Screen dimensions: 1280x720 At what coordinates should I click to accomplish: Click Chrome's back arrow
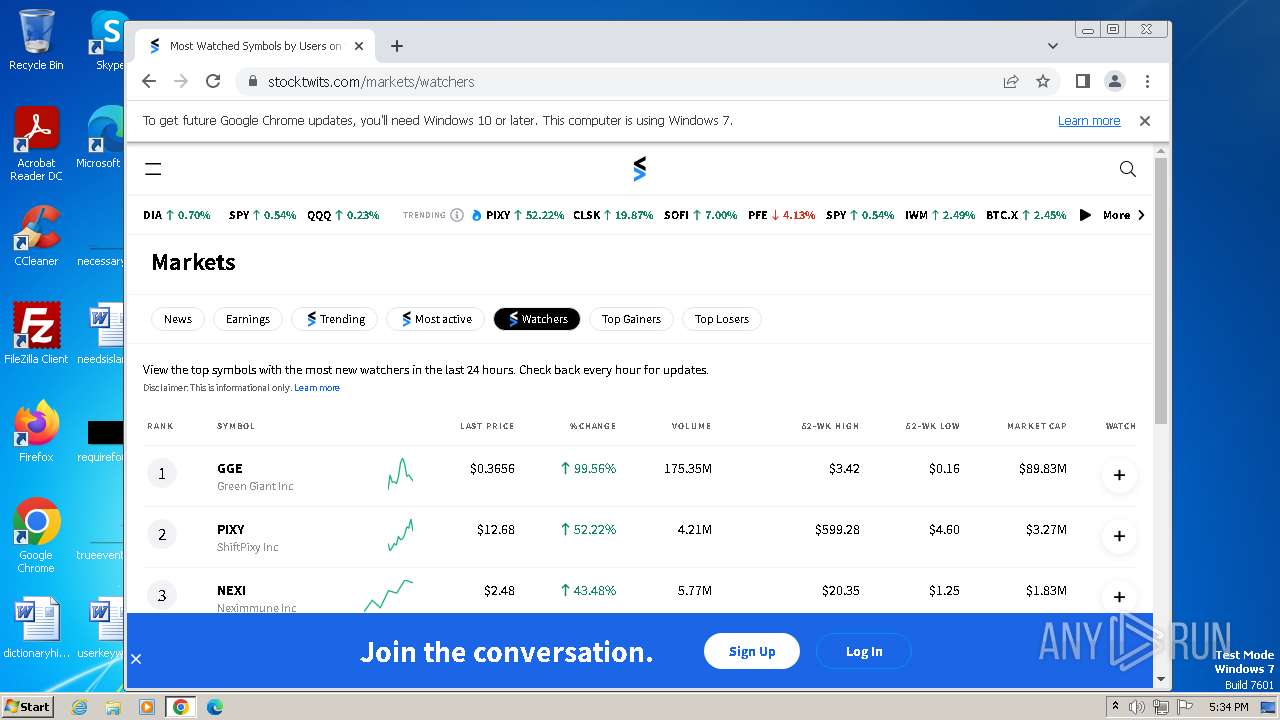[149, 82]
